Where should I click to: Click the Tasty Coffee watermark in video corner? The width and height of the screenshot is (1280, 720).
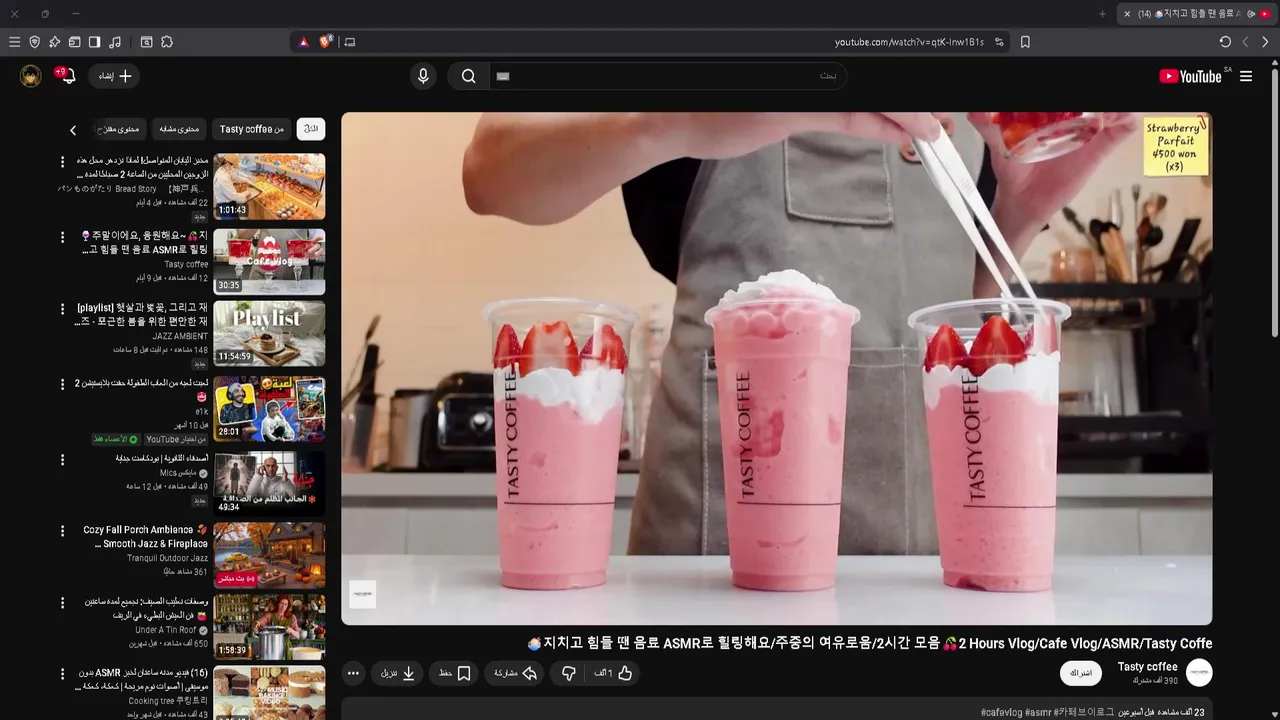(x=362, y=594)
